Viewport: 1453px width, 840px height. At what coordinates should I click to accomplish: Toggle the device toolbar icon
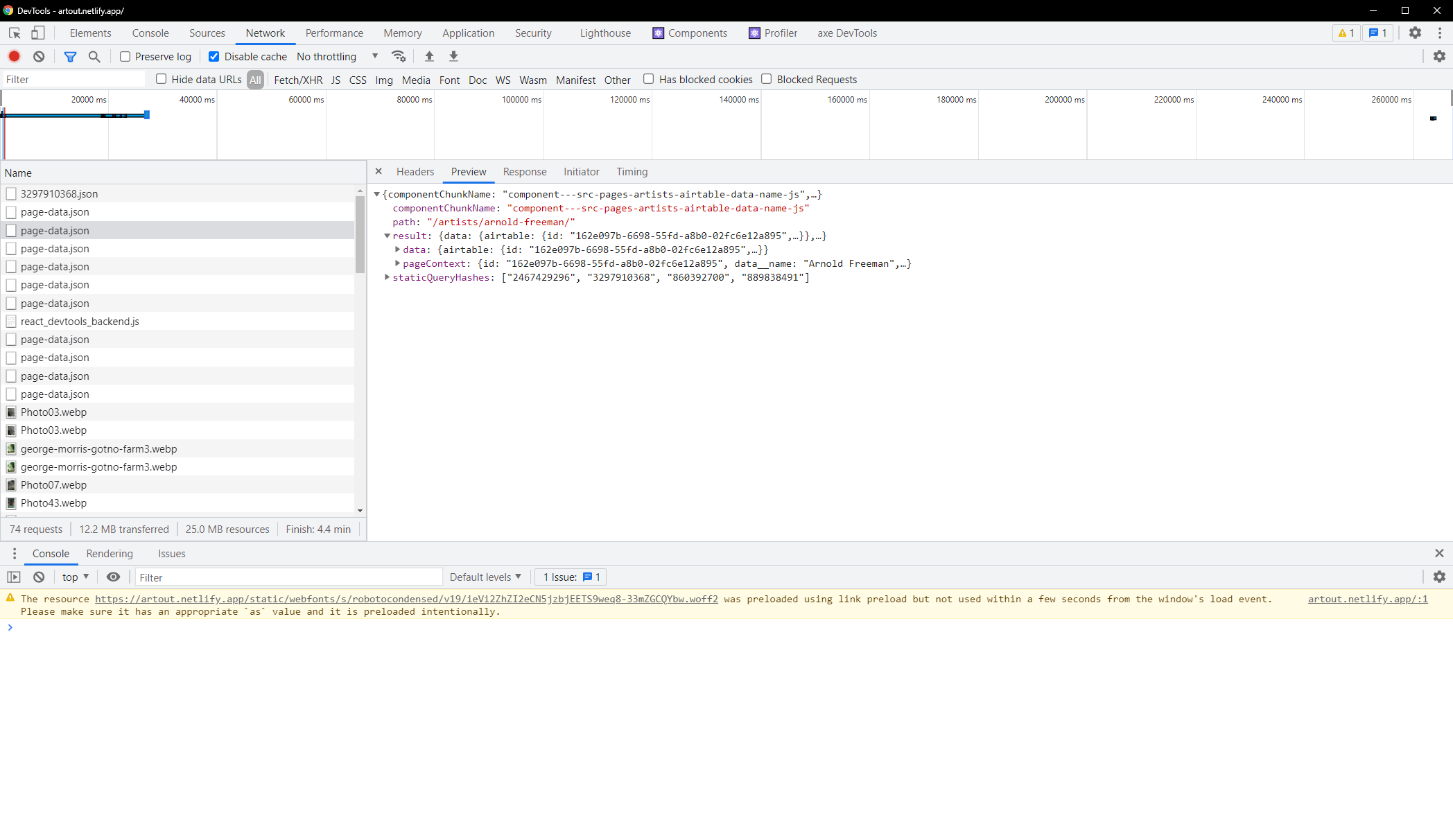pos(38,33)
